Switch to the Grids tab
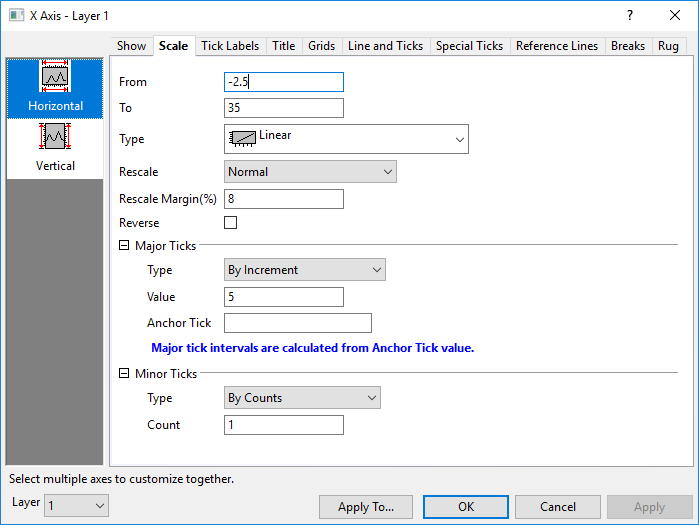The height and width of the screenshot is (525, 699). click(x=321, y=46)
